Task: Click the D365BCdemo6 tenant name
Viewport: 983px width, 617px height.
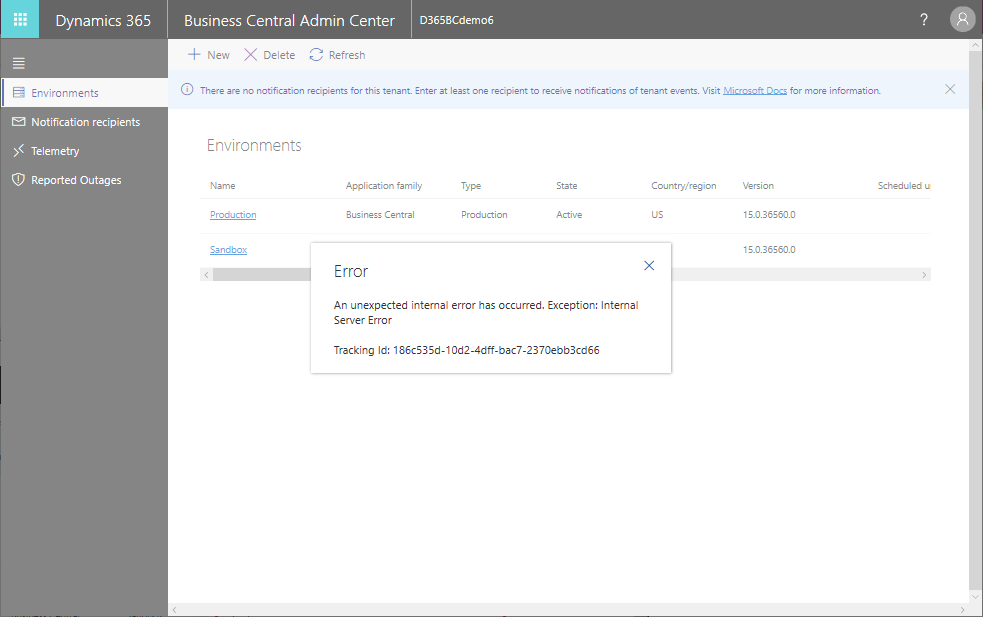Action: 456,20
